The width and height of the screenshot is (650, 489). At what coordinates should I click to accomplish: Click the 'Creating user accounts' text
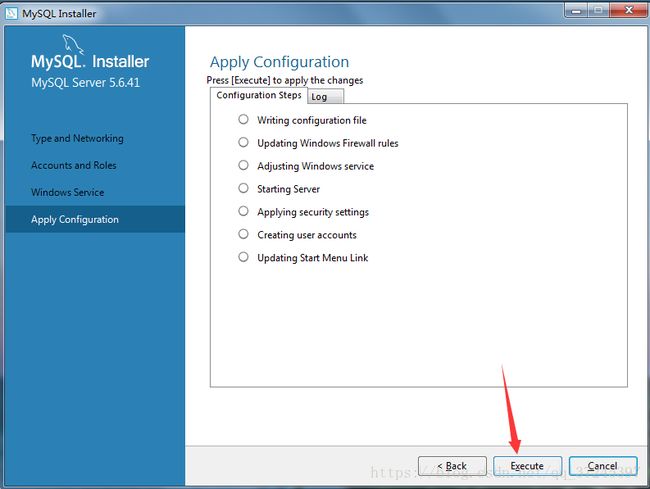click(307, 235)
